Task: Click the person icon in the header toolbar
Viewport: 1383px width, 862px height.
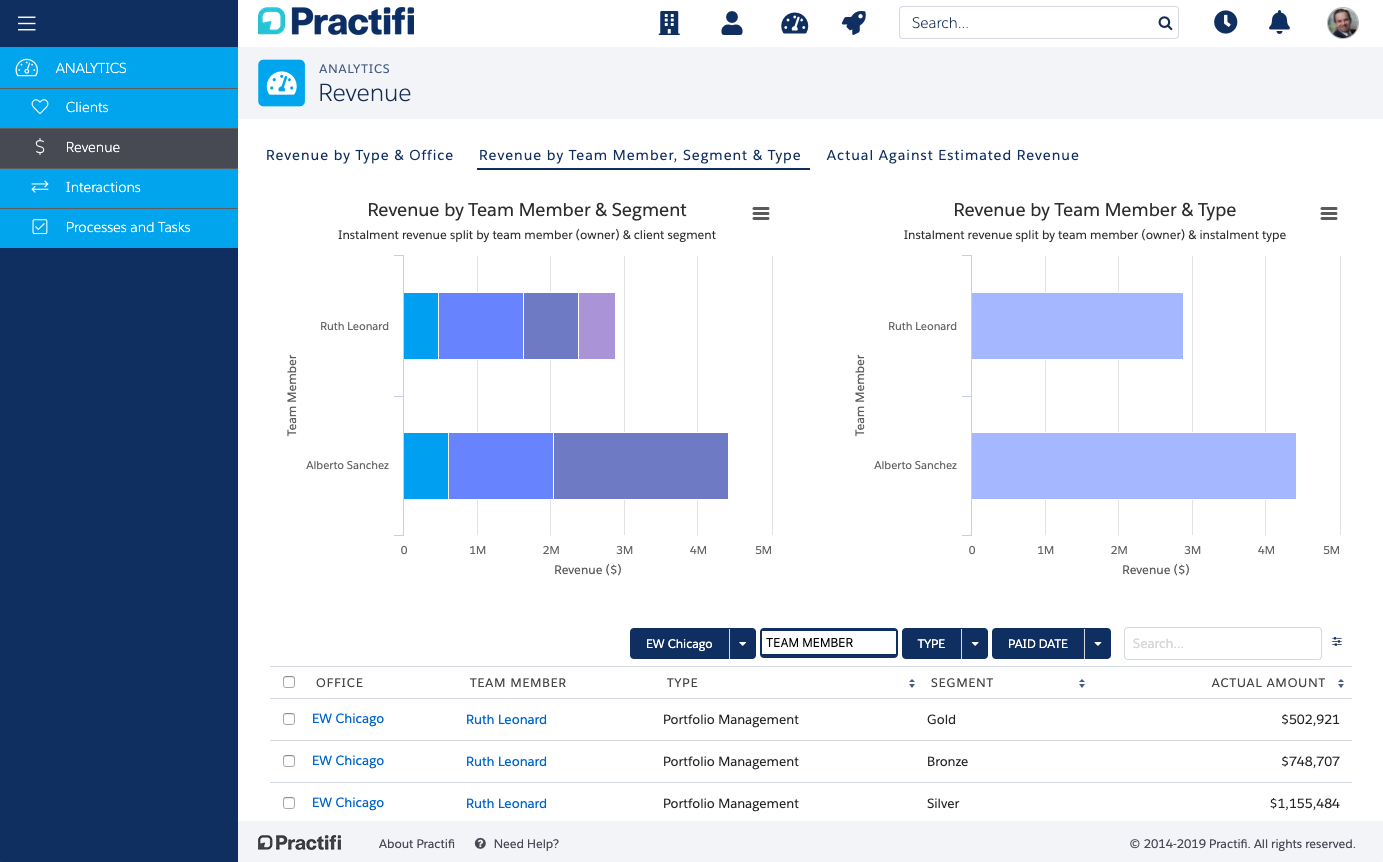Action: coord(732,22)
